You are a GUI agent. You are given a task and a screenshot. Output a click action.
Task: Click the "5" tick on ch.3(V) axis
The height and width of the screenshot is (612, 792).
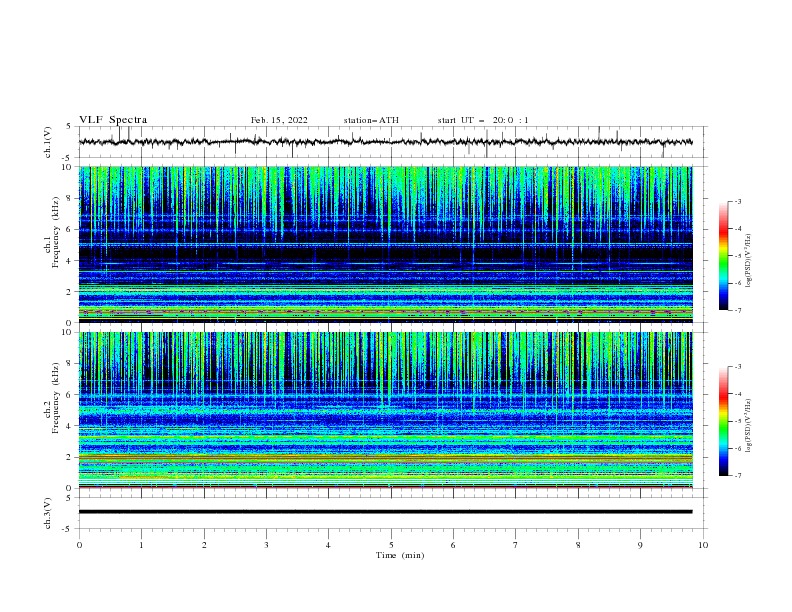point(69,498)
